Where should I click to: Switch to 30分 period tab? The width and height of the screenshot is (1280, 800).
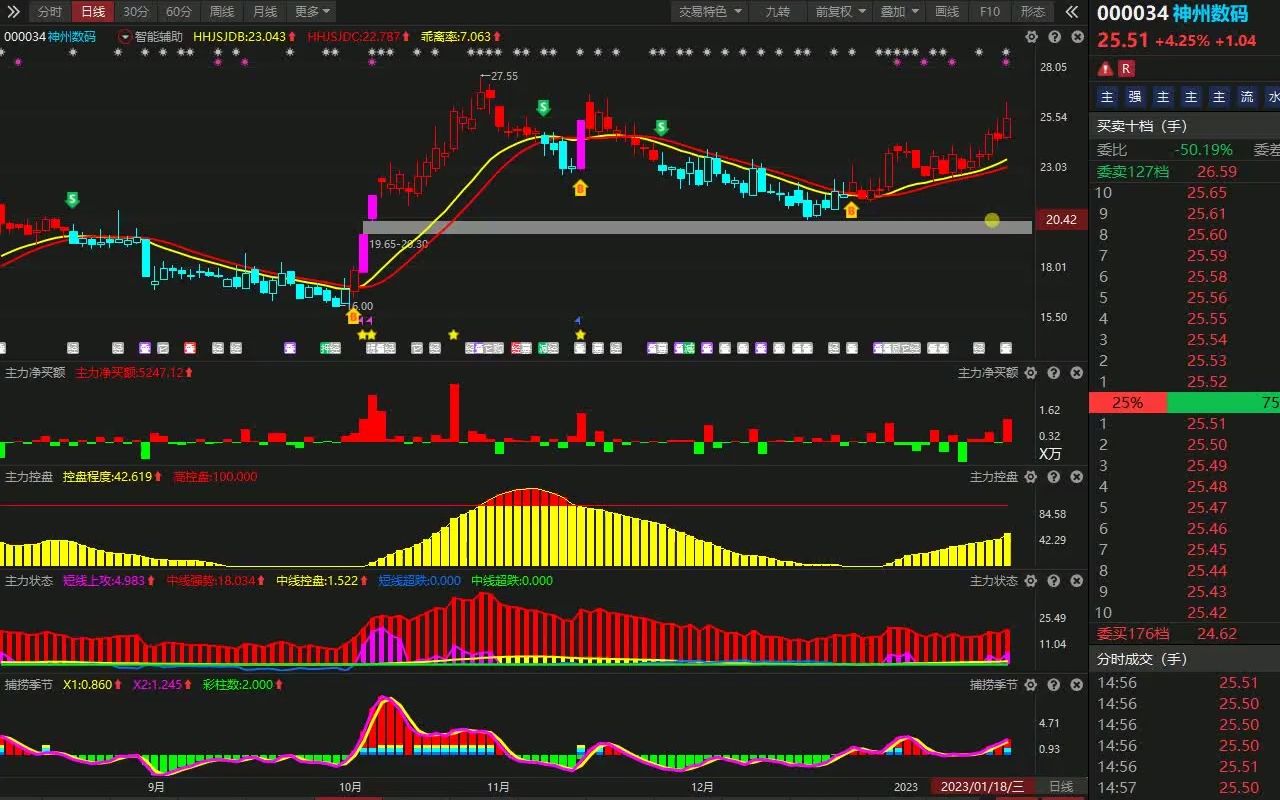(x=136, y=12)
